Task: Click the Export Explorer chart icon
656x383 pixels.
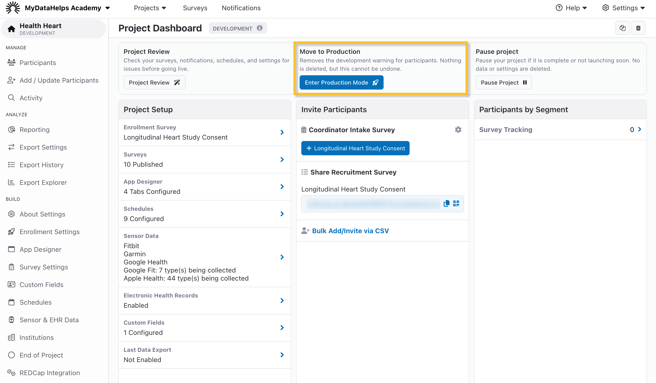Action: pos(11,183)
